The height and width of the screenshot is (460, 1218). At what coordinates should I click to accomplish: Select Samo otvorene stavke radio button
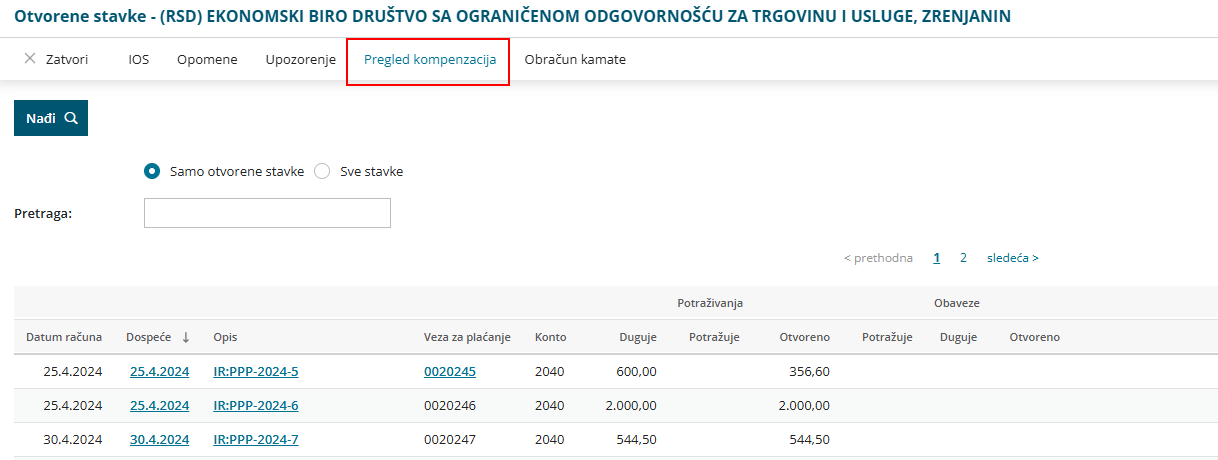[152, 171]
